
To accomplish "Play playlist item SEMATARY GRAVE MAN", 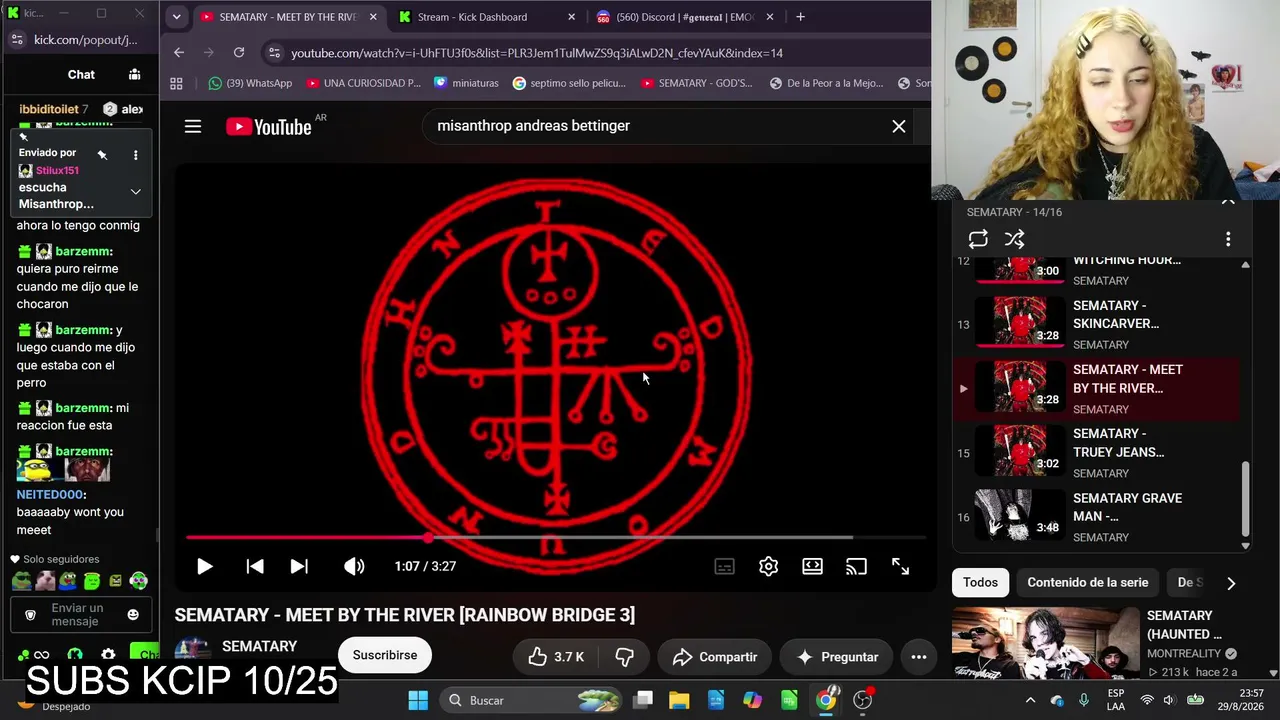I will (x=1096, y=517).
